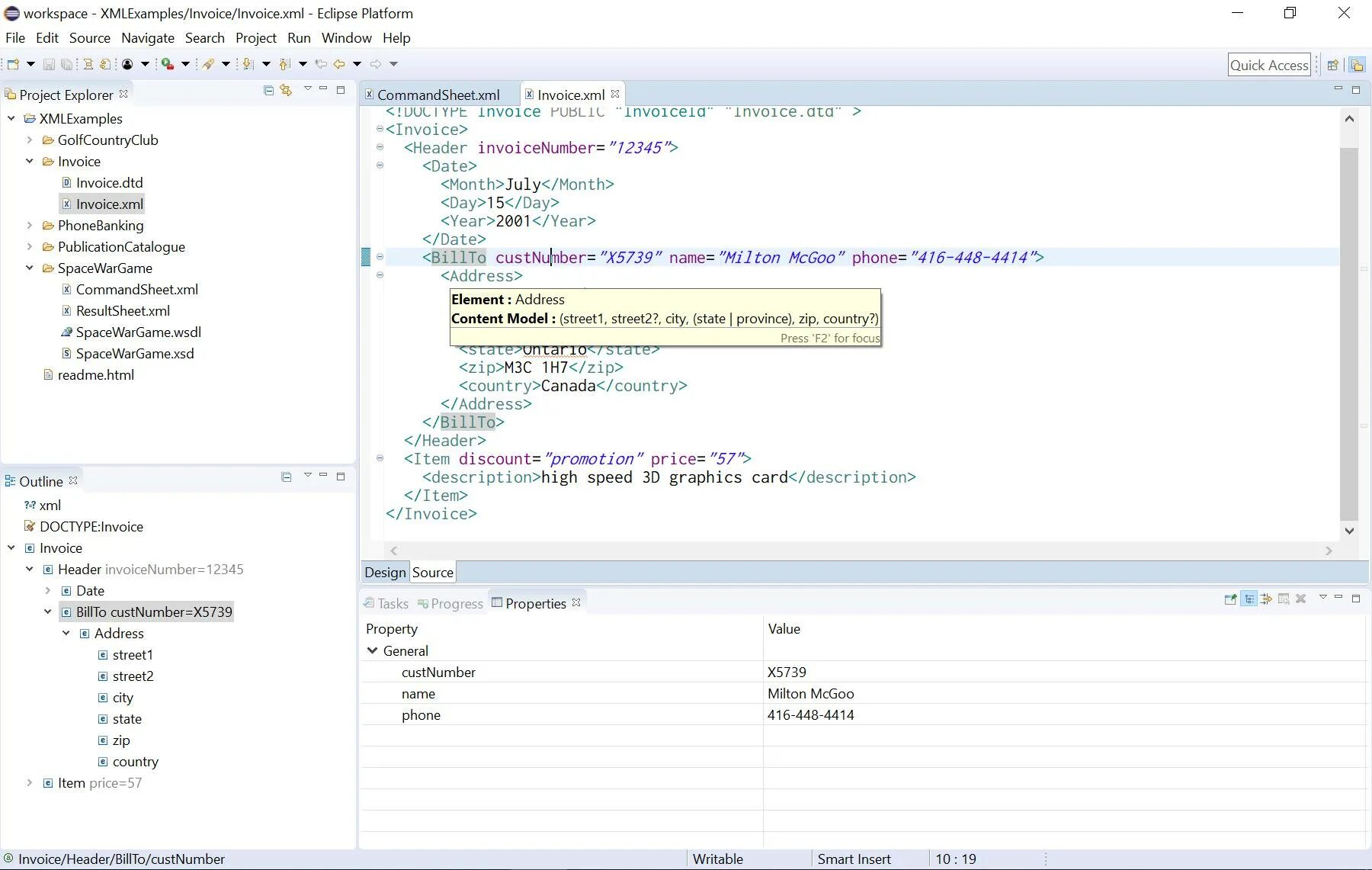Expand the PublicationCatalogue folder
The height and width of the screenshot is (870, 1372).
(30, 246)
